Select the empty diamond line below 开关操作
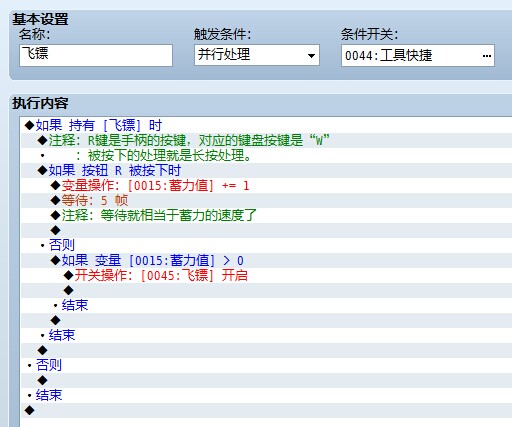 click(x=267, y=290)
